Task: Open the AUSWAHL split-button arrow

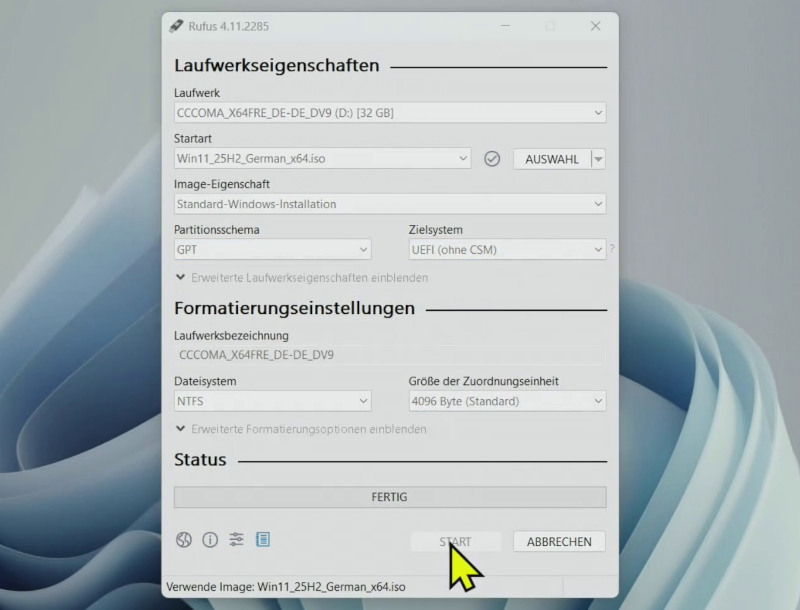Action: (x=599, y=158)
